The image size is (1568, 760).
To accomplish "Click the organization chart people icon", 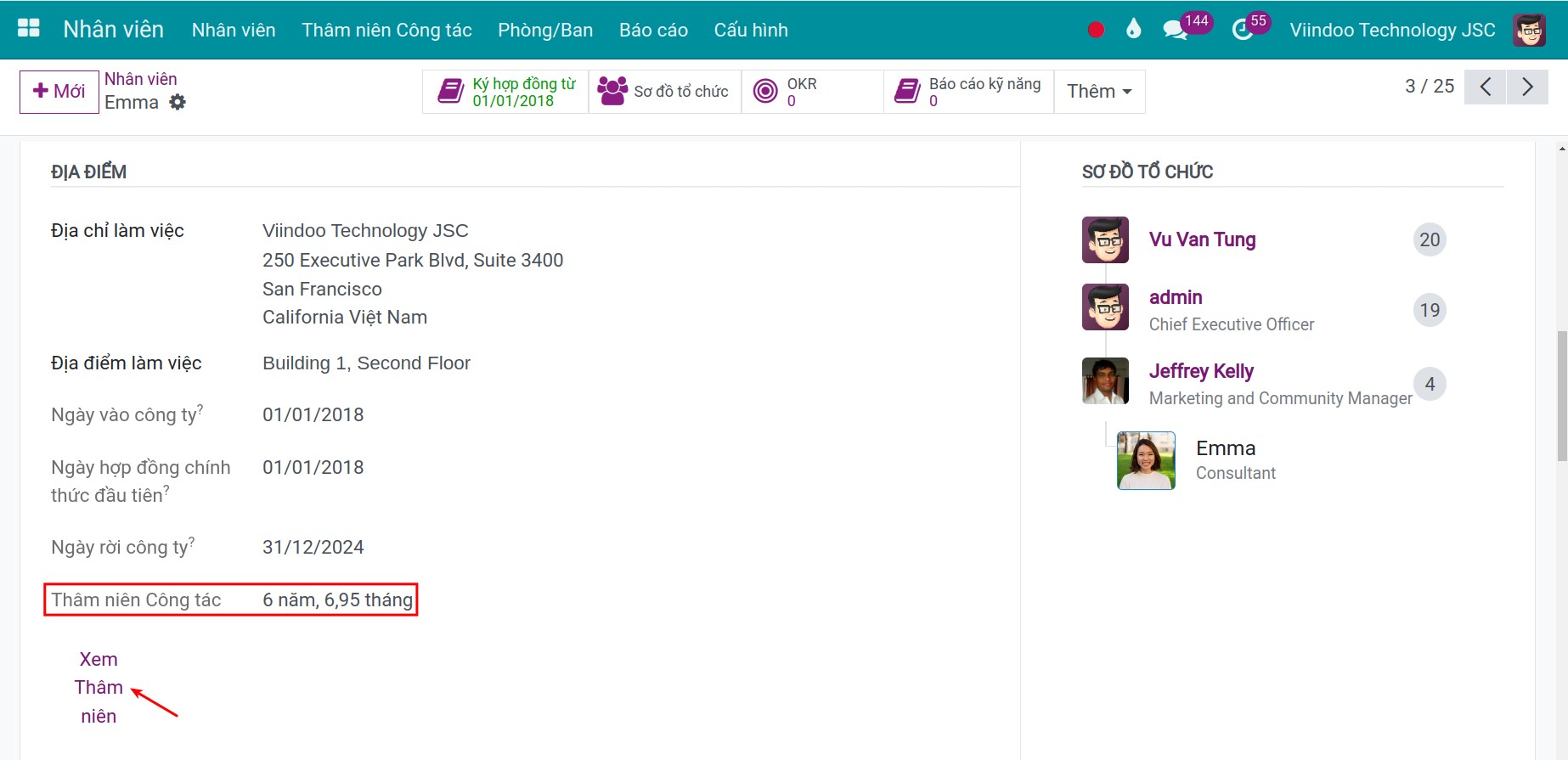I will pos(612,91).
